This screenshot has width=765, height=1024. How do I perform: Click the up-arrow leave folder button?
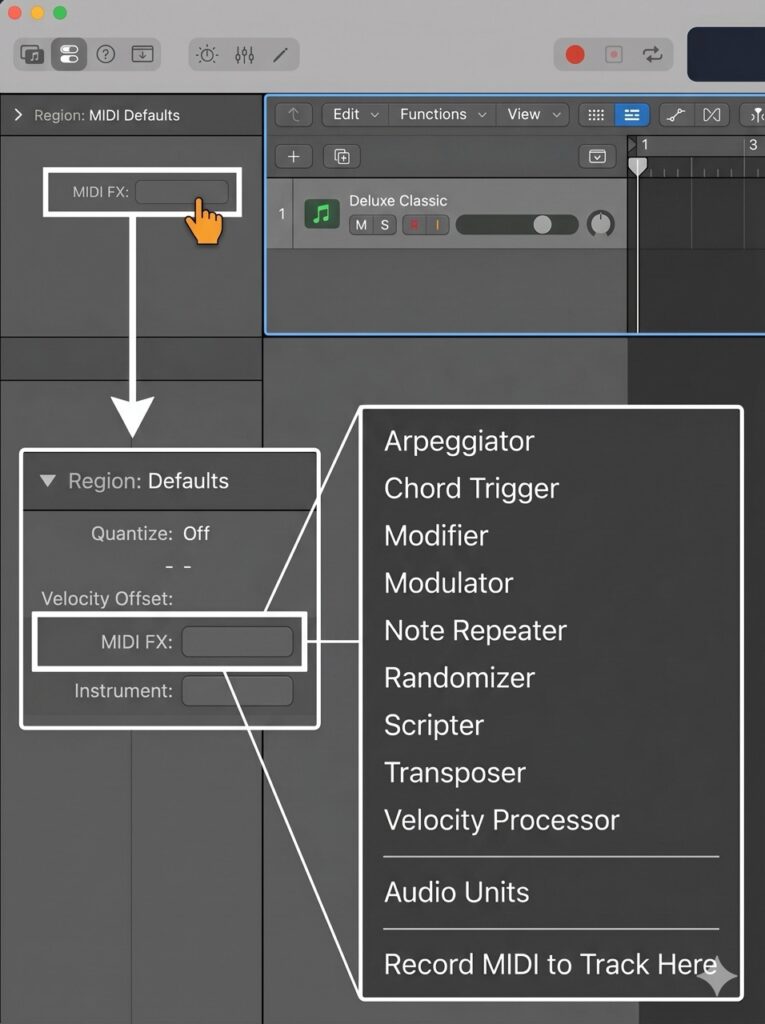294,115
